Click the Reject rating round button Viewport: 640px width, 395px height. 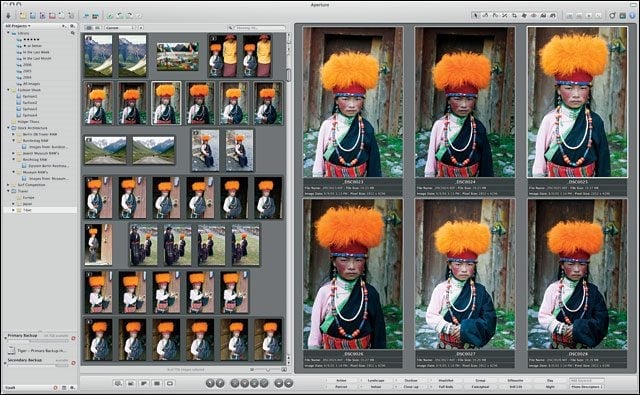click(x=235, y=383)
